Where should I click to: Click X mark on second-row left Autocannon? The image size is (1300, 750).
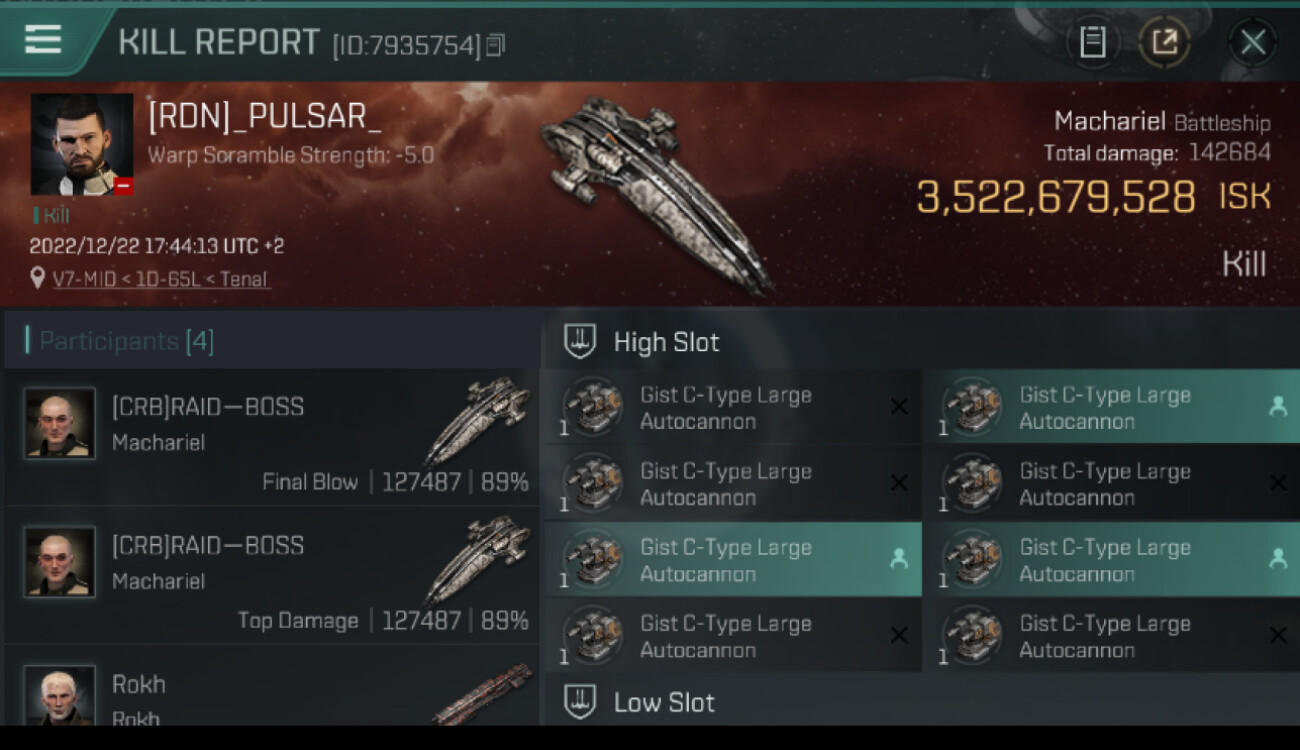(x=898, y=484)
